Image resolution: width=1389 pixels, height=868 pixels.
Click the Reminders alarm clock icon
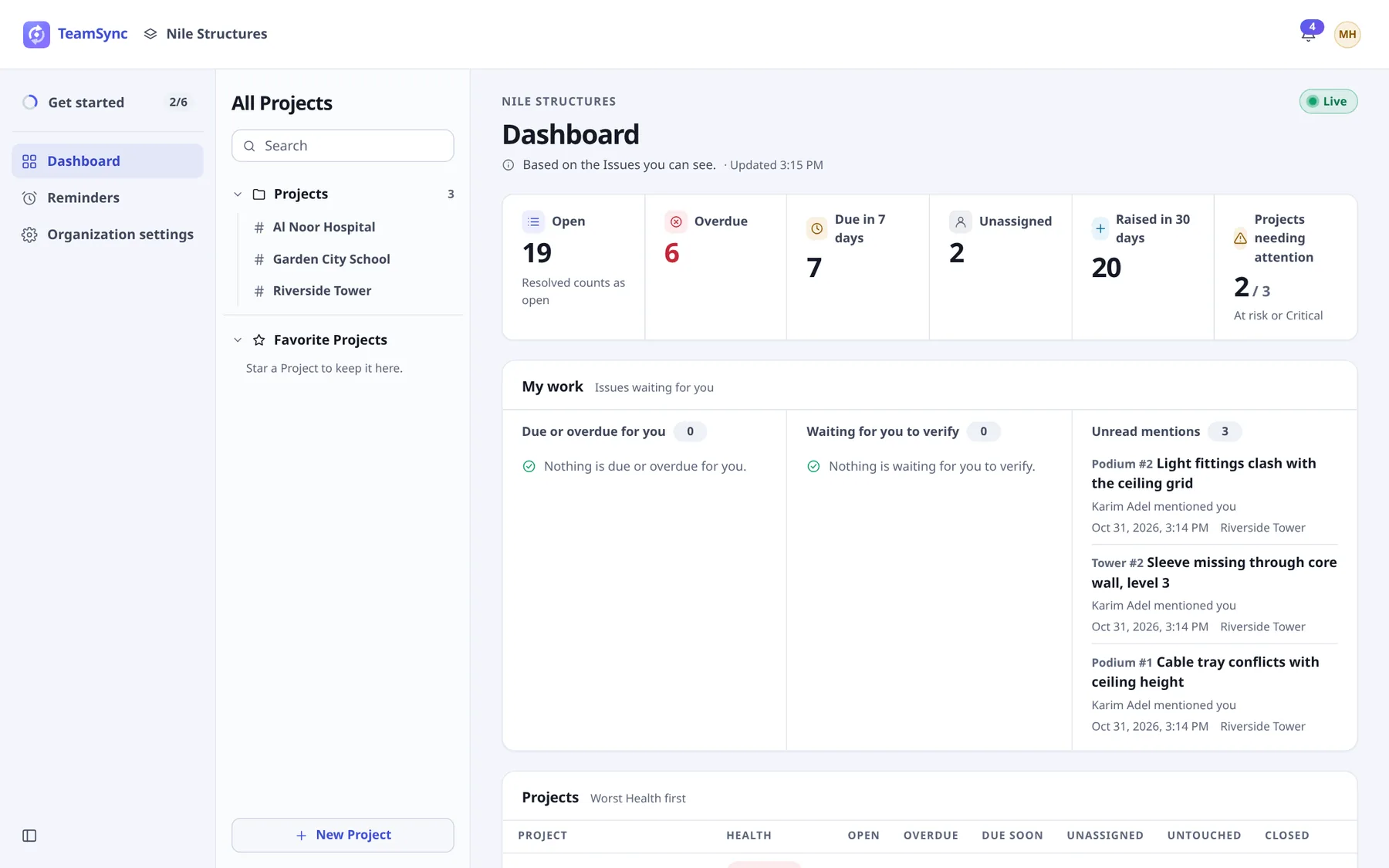click(29, 198)
